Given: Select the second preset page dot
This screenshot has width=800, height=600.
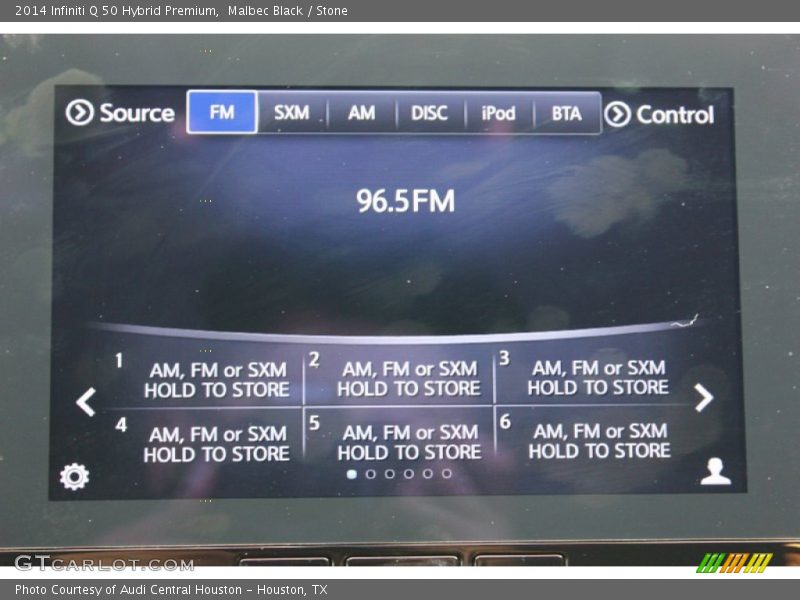Looking at the screenshot, I should tap(370, 474).
